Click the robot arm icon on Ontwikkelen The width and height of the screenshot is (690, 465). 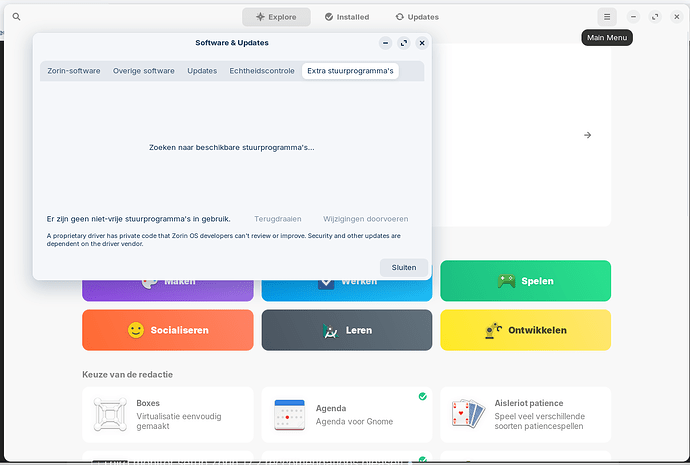pos(493,330)
